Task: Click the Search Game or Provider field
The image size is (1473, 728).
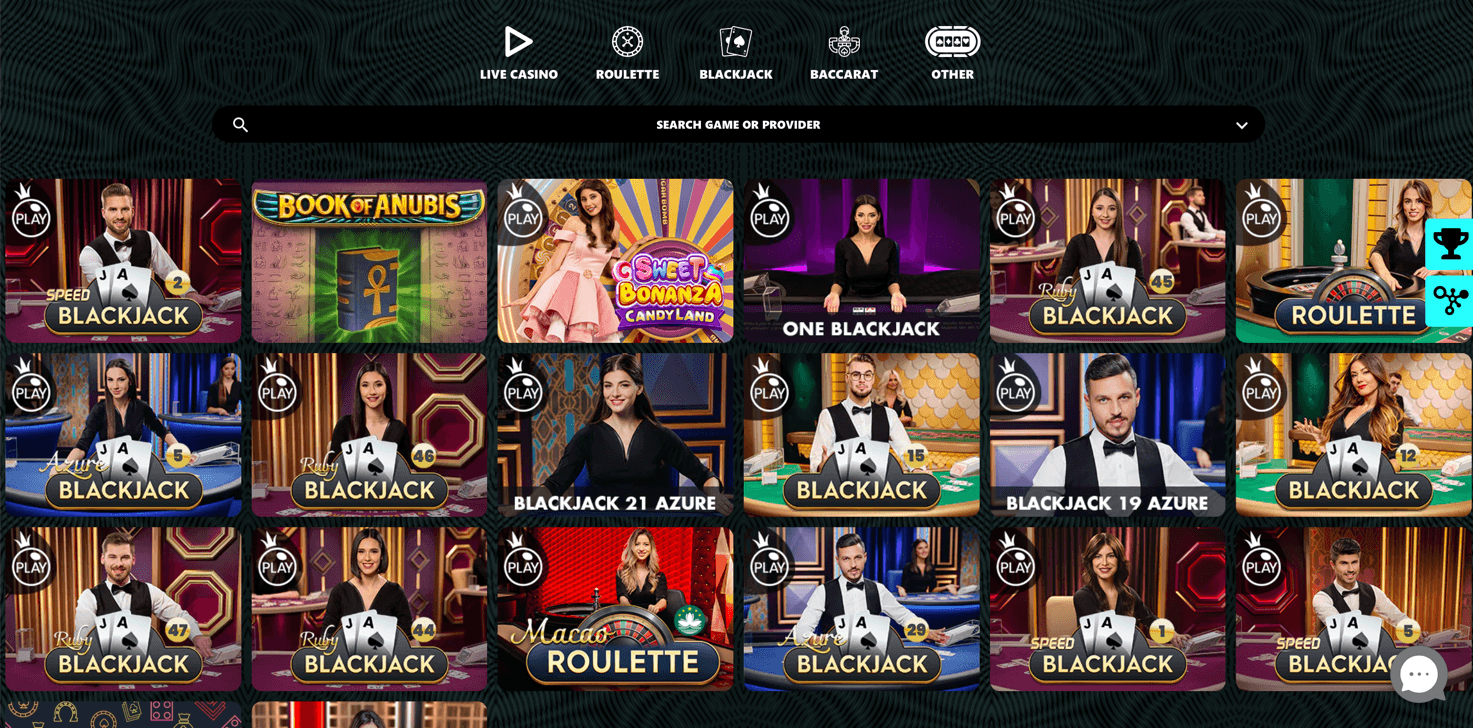Action: pyautogui.click(x=738, y=125)
